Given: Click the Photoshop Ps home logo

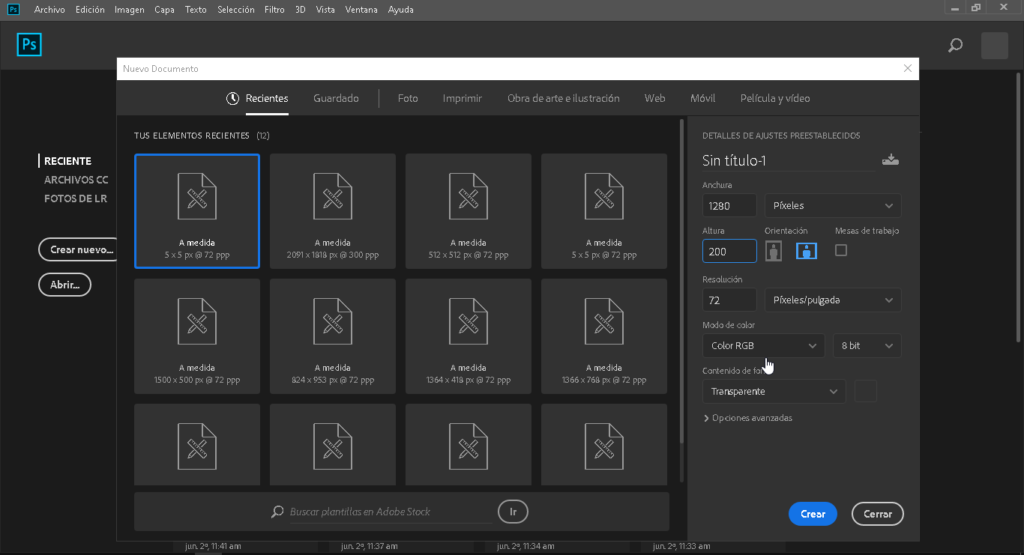Looking at the screenshot, I should tap(29, 44).
